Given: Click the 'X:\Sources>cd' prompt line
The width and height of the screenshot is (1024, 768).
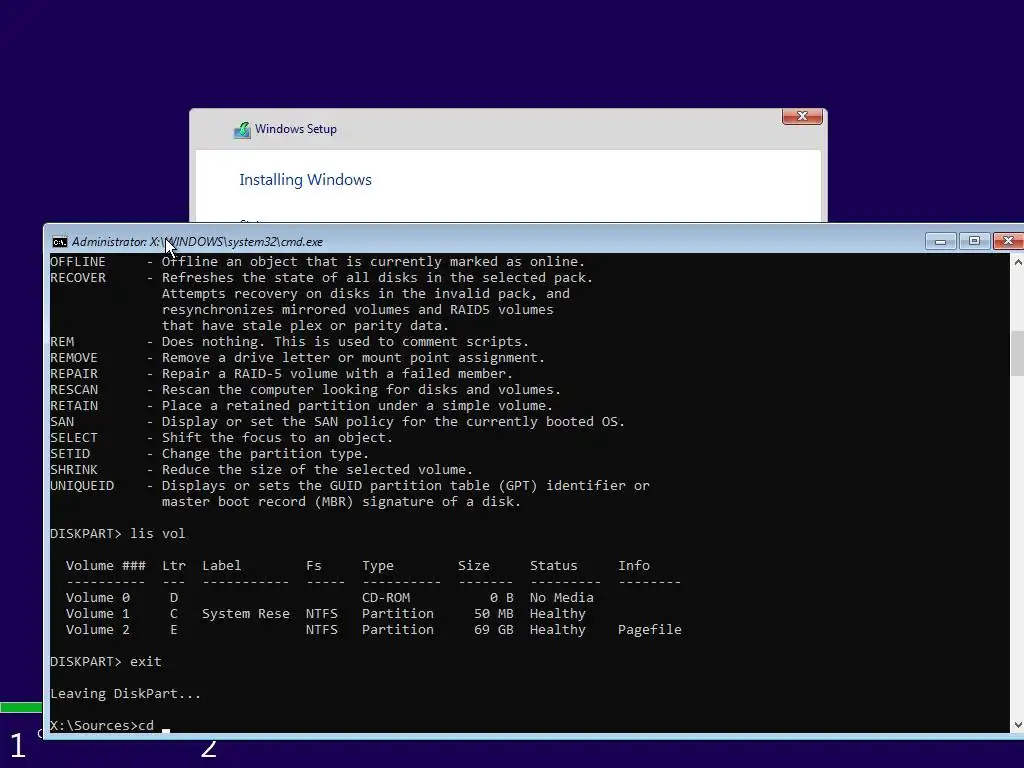Looking at the screenshot, I should click(x=102, y=726).
